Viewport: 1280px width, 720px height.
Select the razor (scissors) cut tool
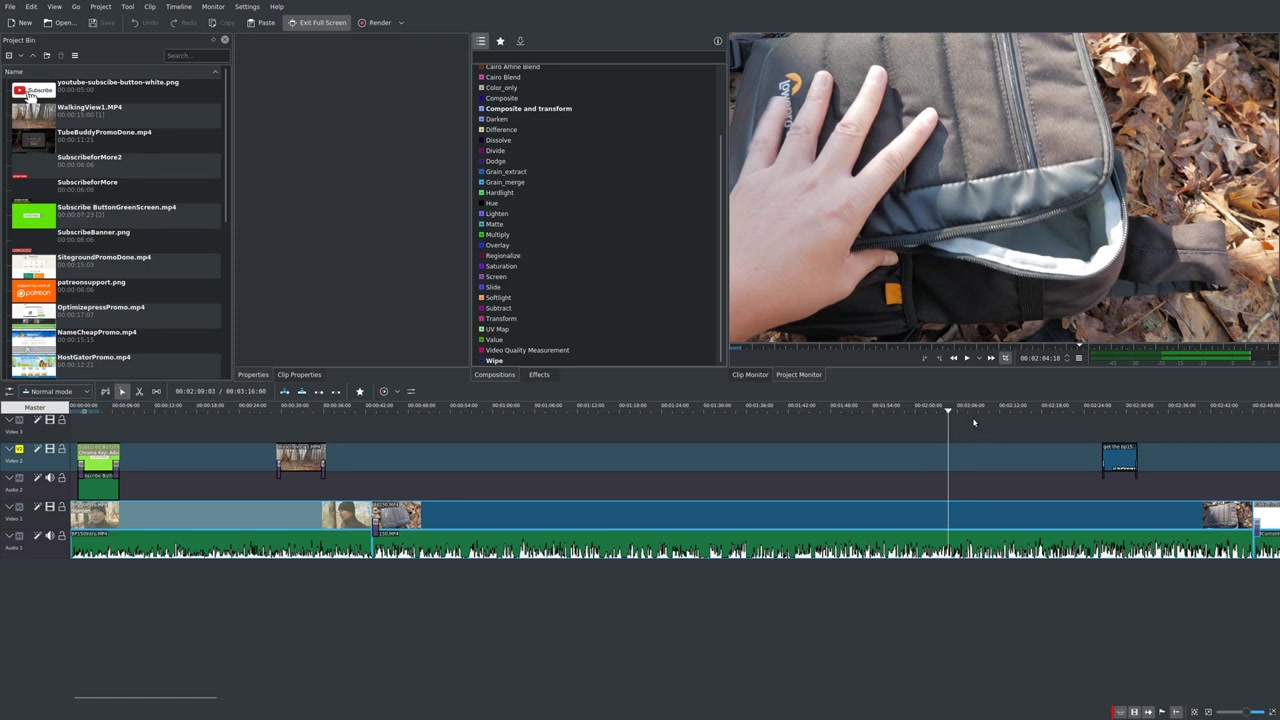click(139, 391)
